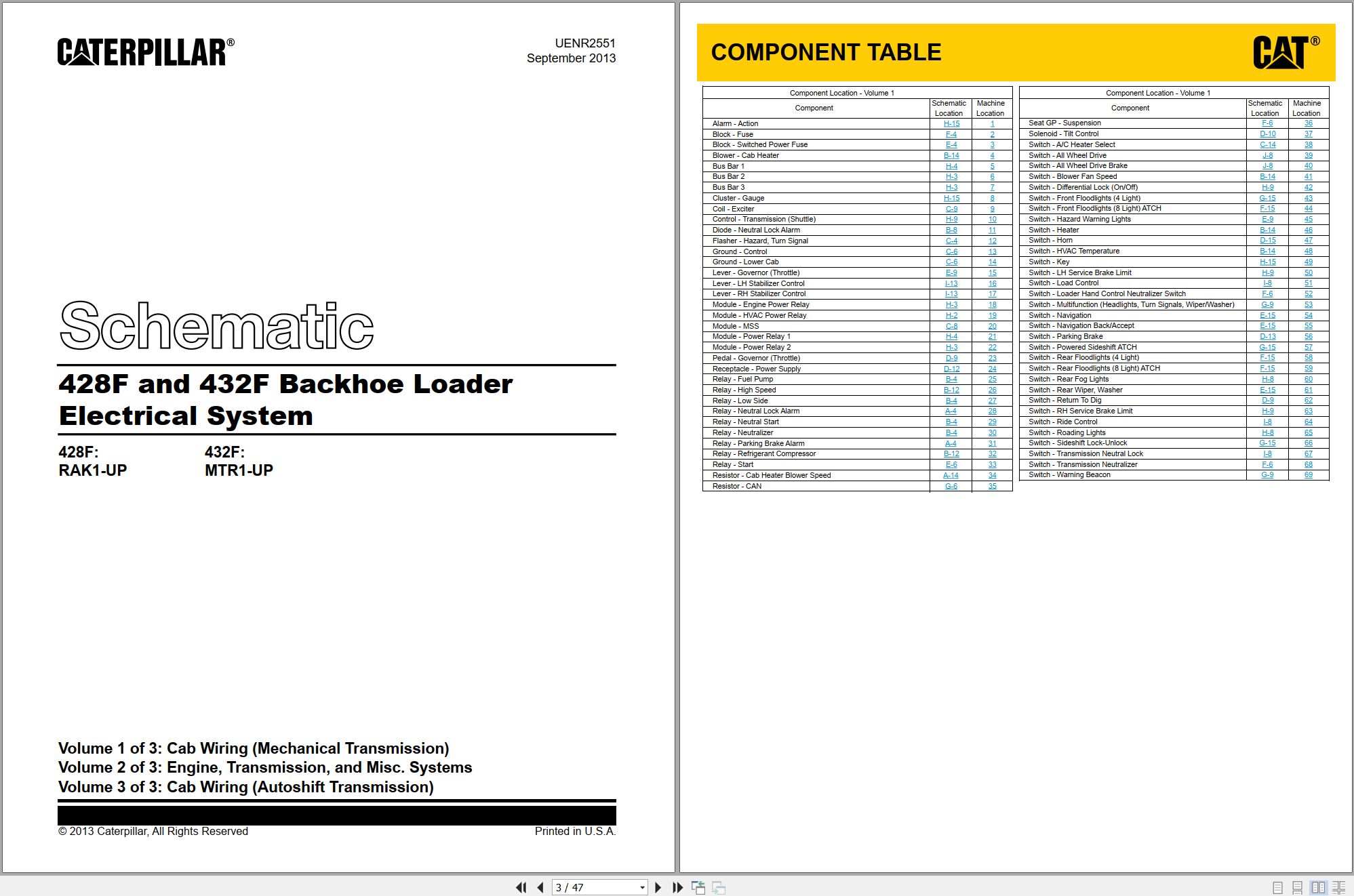Go to the next page
1354x896 pixels.
(658, 887)
